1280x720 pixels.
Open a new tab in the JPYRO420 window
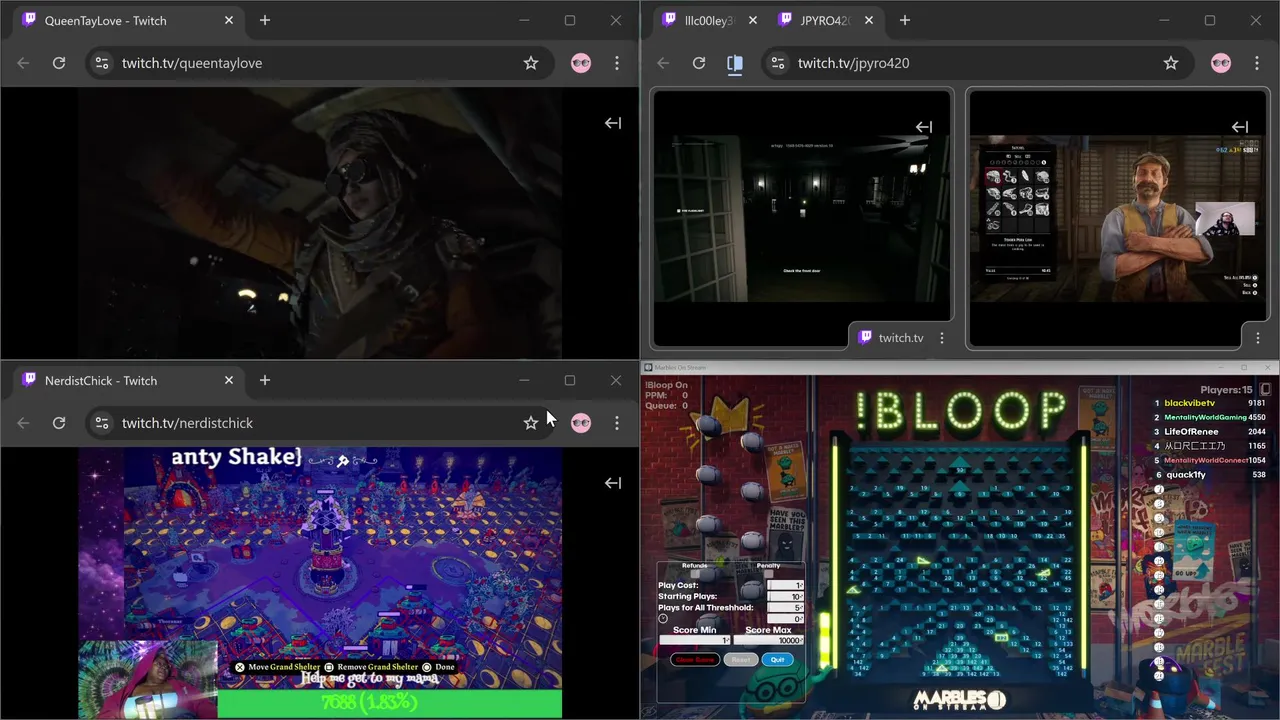[x=905, y=20]
